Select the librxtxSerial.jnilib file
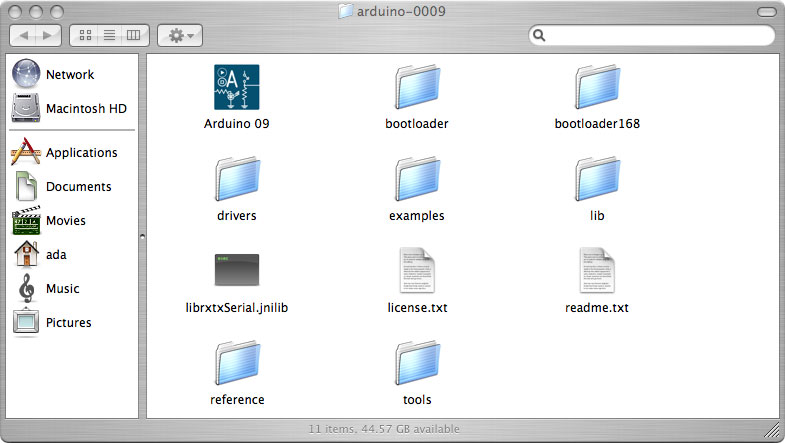The image size is (785, 443). click(x=236, y=271)
